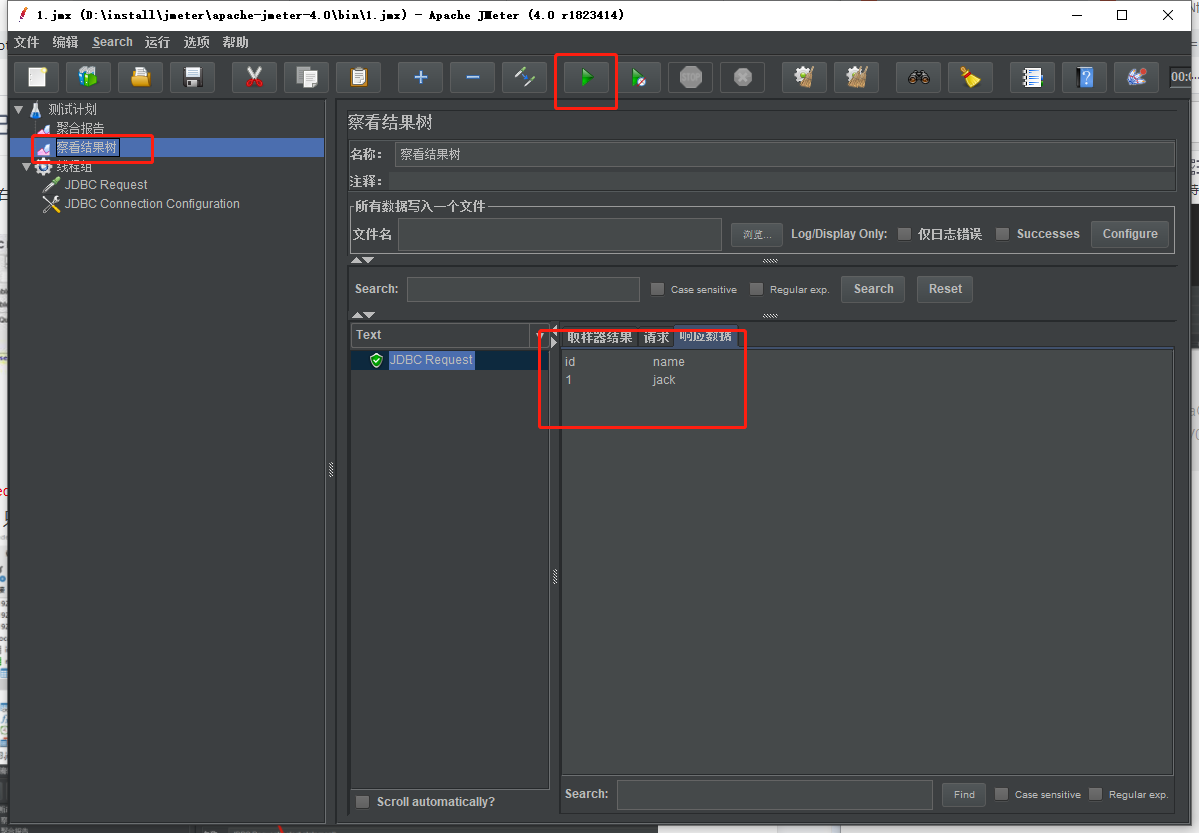Viewport: 1199px width, 833px height.
Task: Open the 编辑 menu
Action: [65, 42]
